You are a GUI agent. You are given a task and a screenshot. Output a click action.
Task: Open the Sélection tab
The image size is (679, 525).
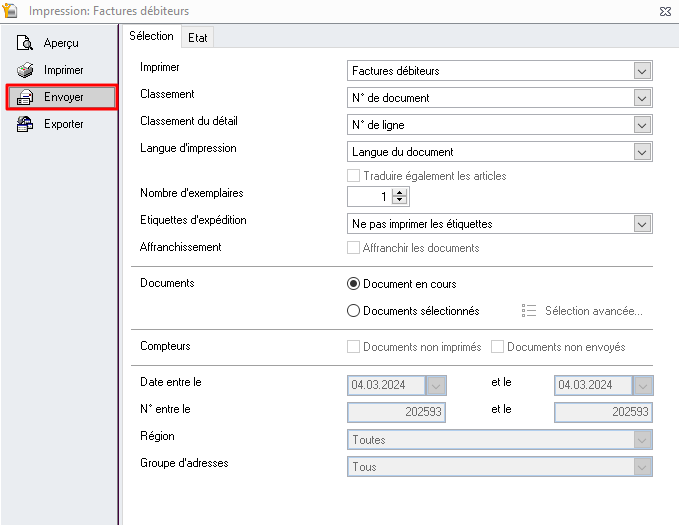click(151, 36)
